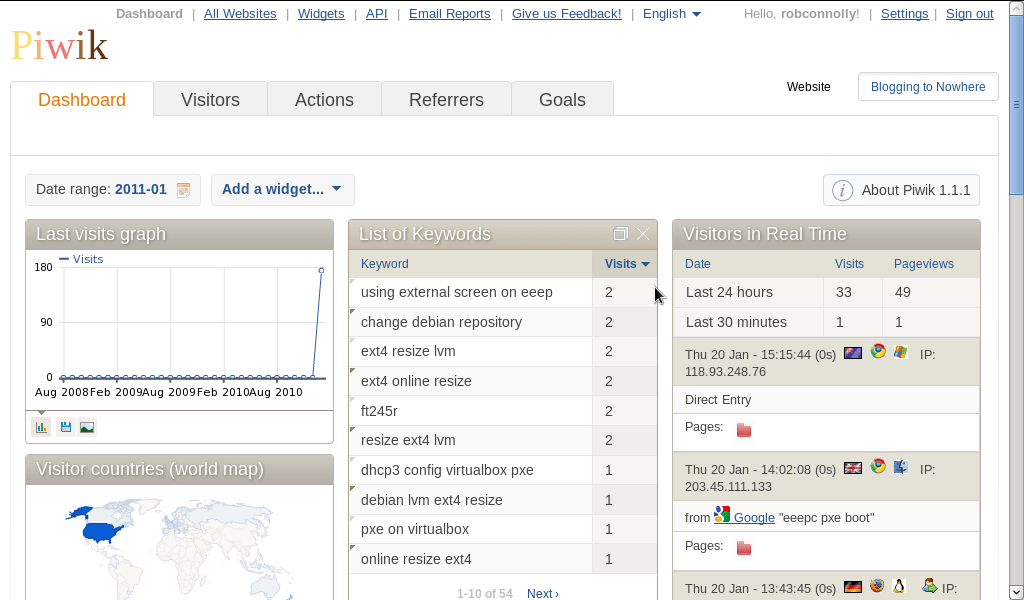
Task: Click UK flag in 14:02:08 visit
Action: coord(853,468)
